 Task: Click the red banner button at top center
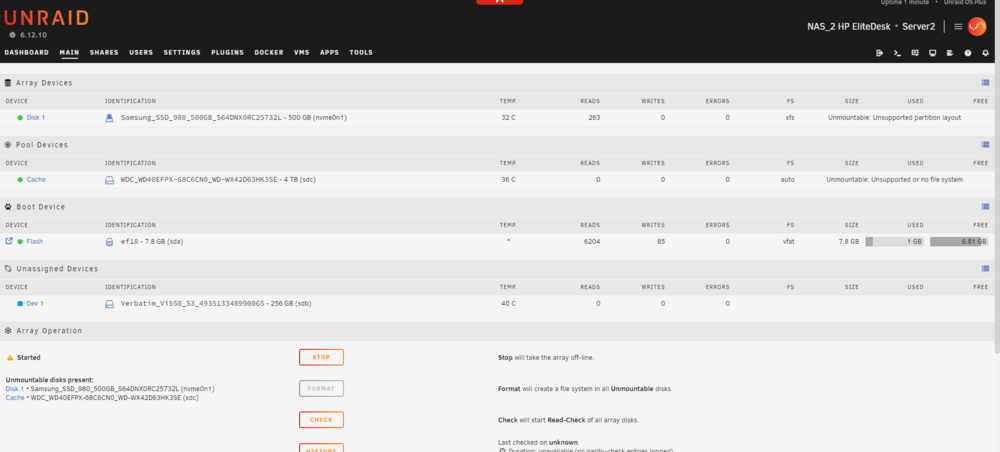coord(499,2)
